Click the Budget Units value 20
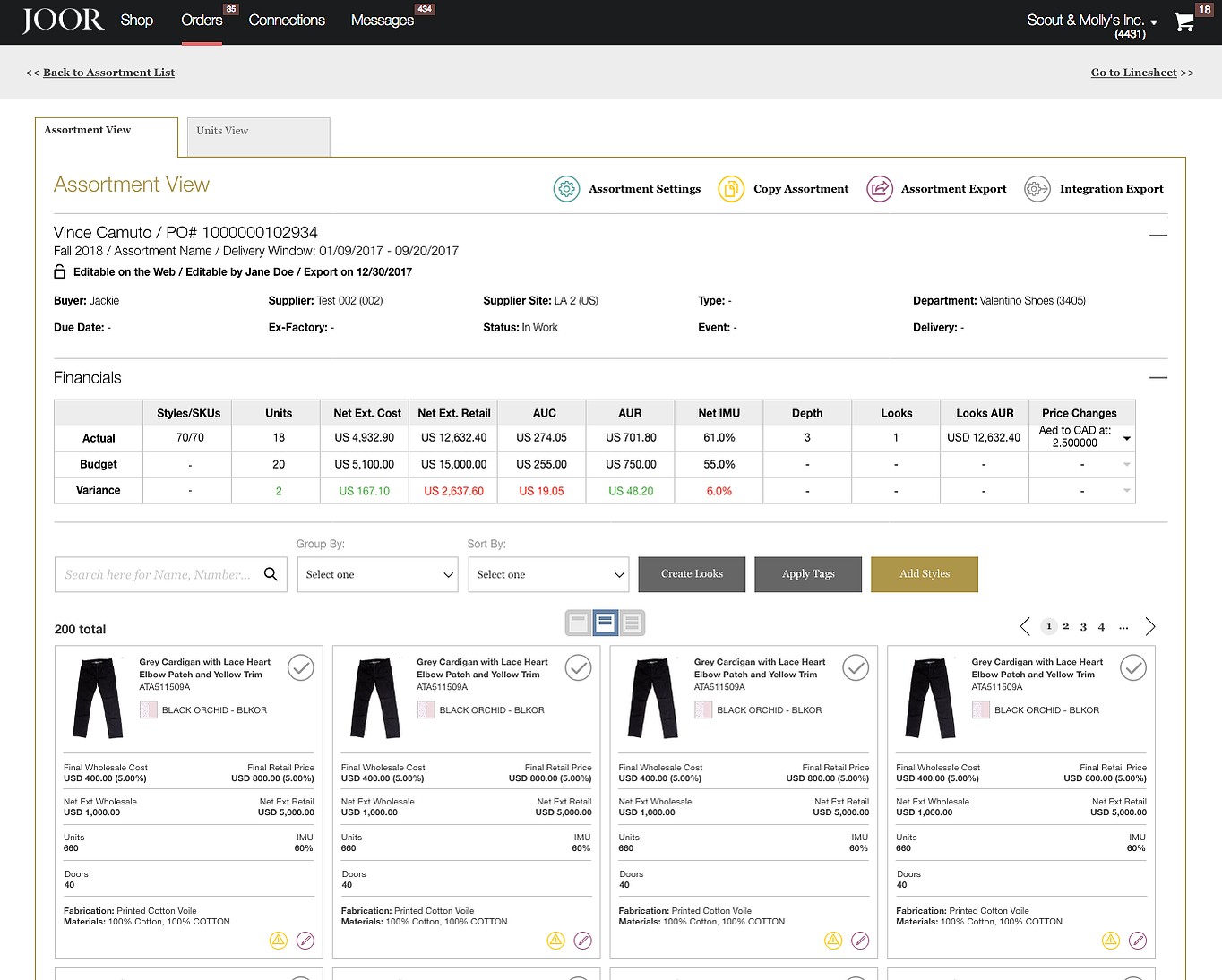1222x980 pixels. coord(279,464)
